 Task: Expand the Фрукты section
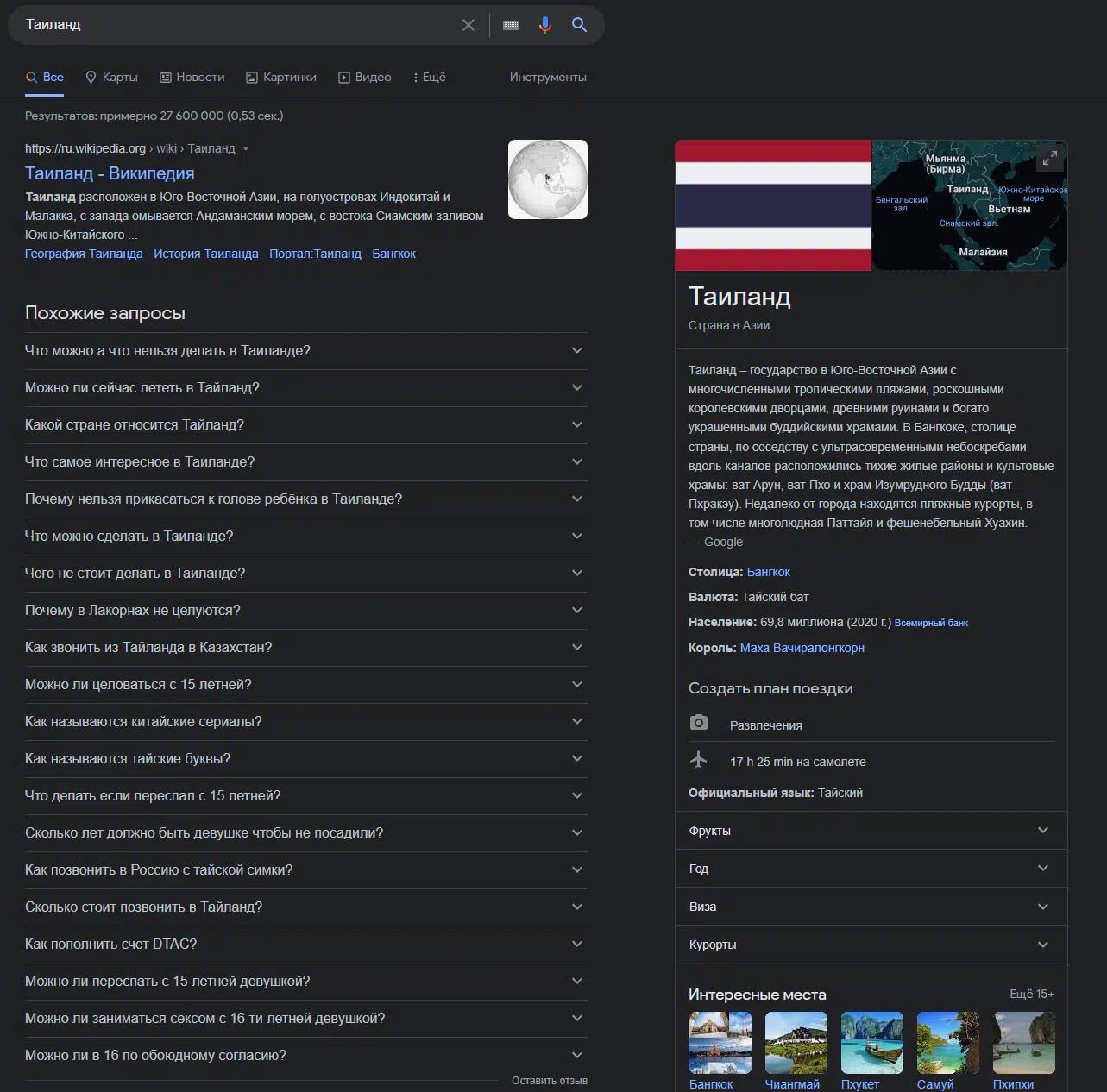tap(871, 831)
